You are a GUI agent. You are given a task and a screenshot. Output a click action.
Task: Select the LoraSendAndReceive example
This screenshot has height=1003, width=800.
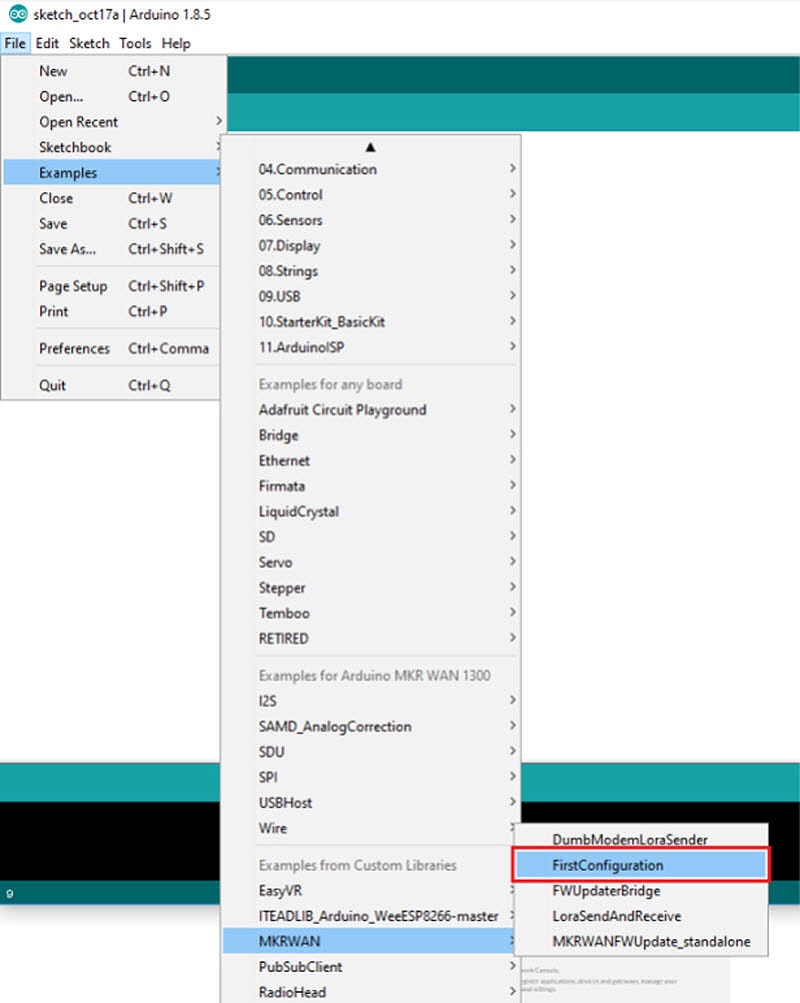click(616, 916)
